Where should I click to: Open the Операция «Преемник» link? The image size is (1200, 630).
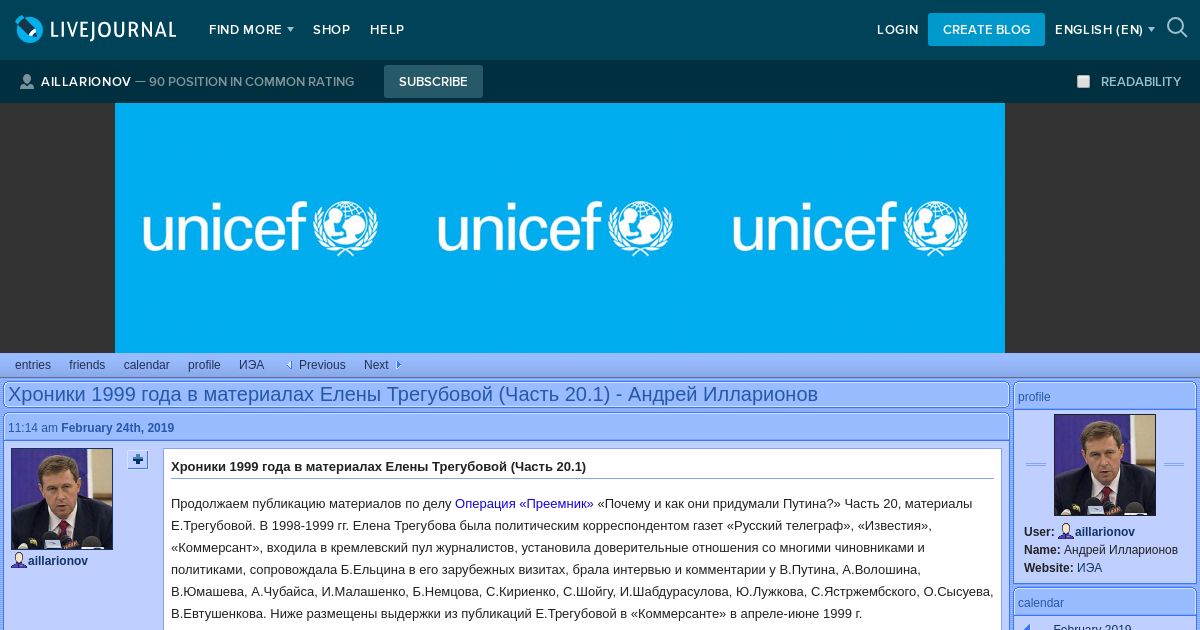click(x=524, y=504)
